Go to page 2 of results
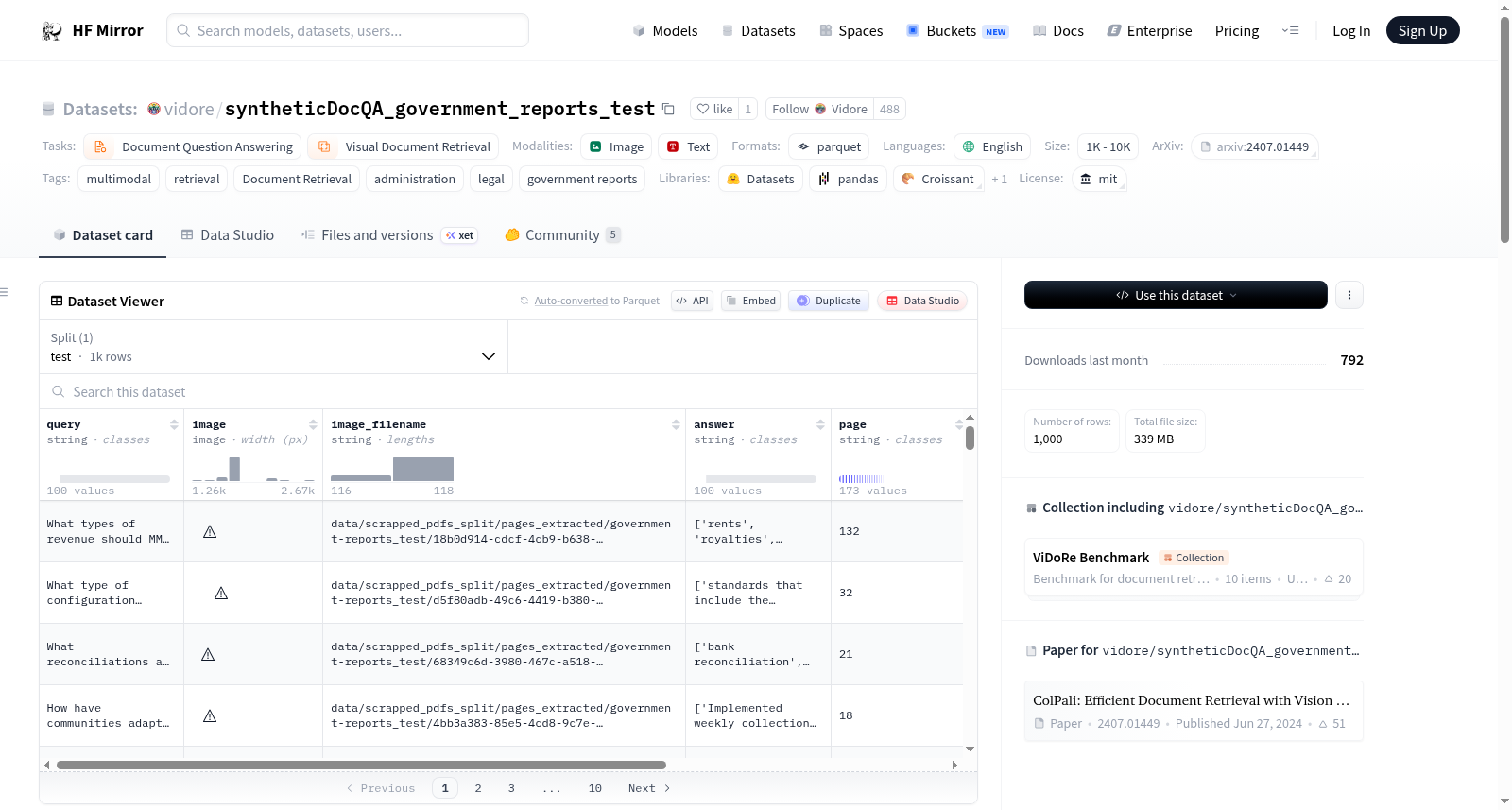Screen dimensions: 1512x810 (x=478, y=788)
